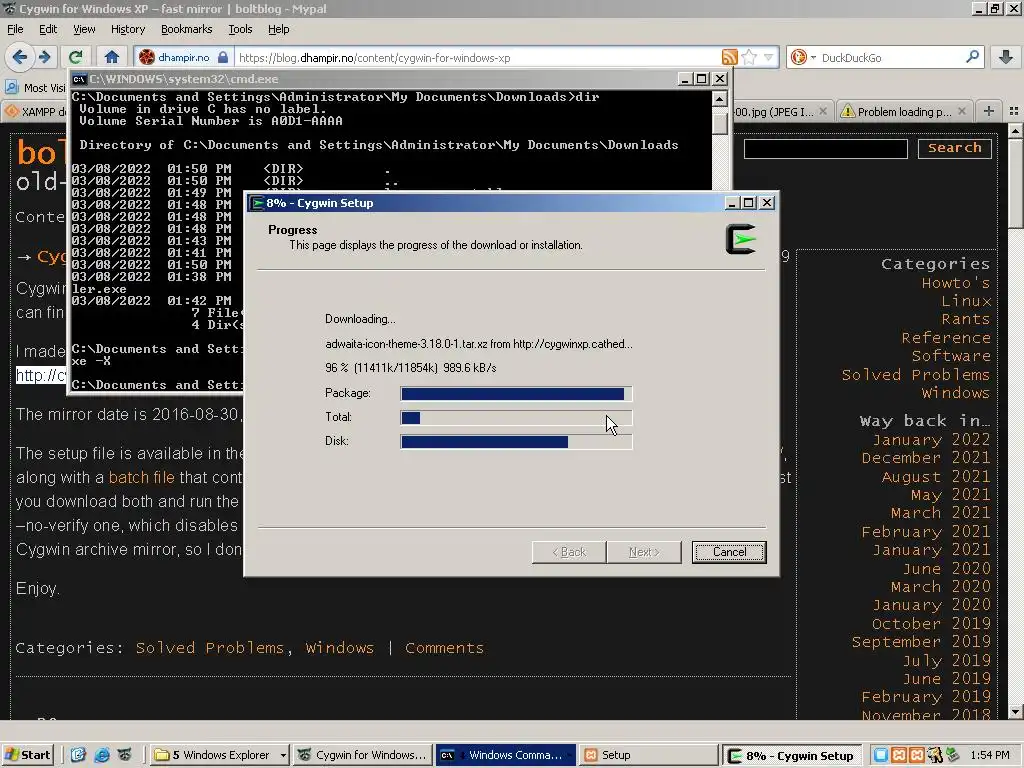Click the blog Search button
The height and width of the screenshot is (768, 1024).
click(x=954, y=148)
